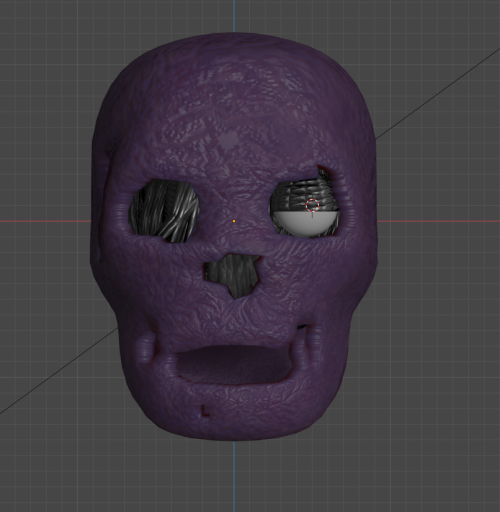Click the blue vertical axis line below the chin

click(234, 476)
